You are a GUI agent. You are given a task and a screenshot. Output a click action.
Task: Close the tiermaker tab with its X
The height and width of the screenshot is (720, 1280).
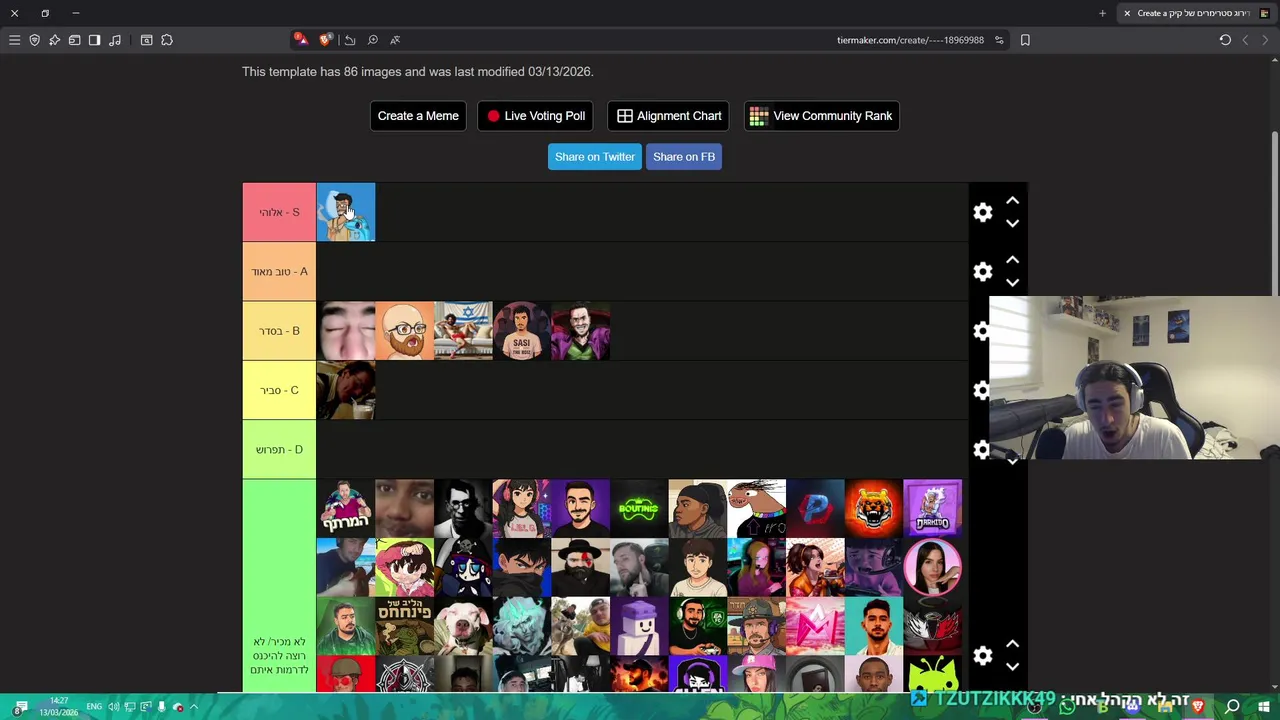[1127, 13]
